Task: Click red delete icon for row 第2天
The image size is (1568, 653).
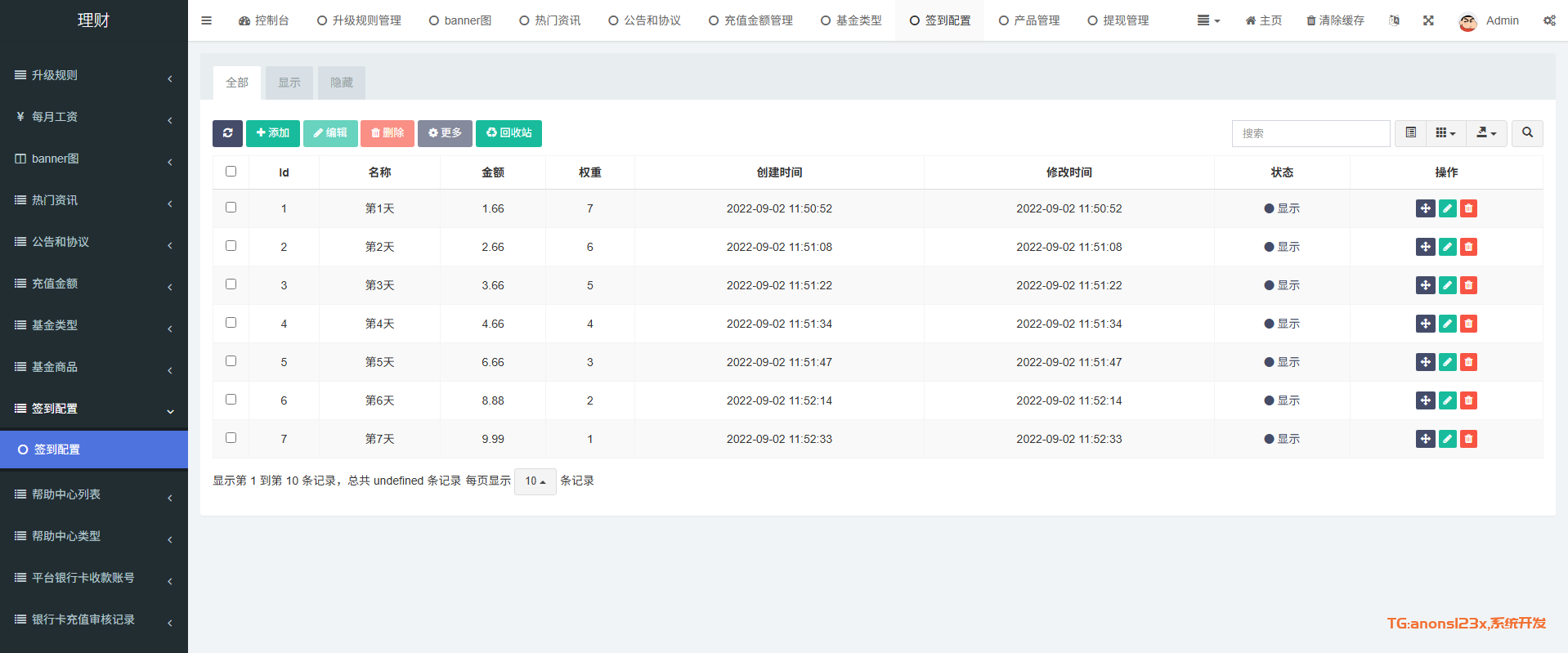Action: [x=1468, y=247]
